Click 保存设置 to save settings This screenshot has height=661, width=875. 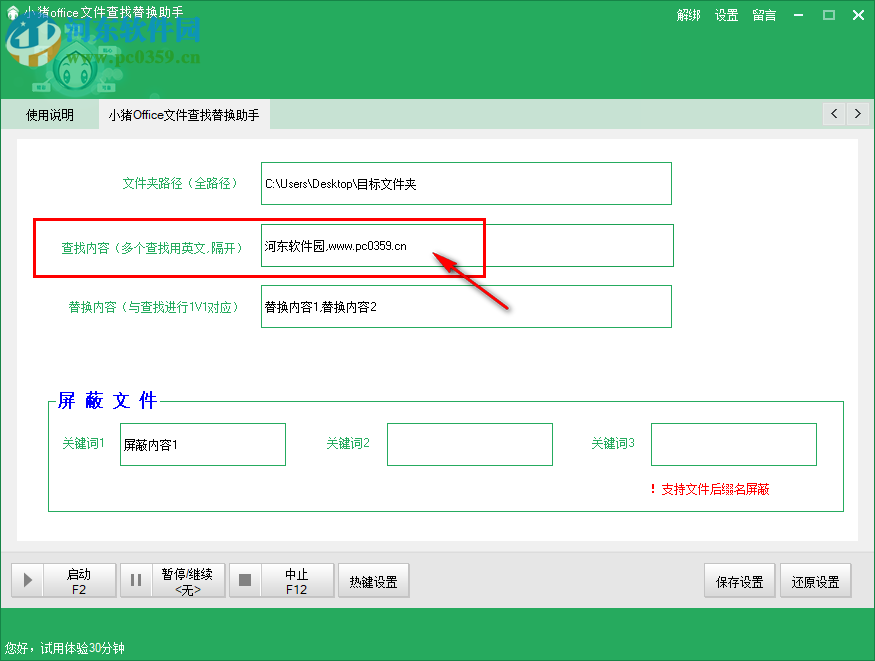click(739, 580)
